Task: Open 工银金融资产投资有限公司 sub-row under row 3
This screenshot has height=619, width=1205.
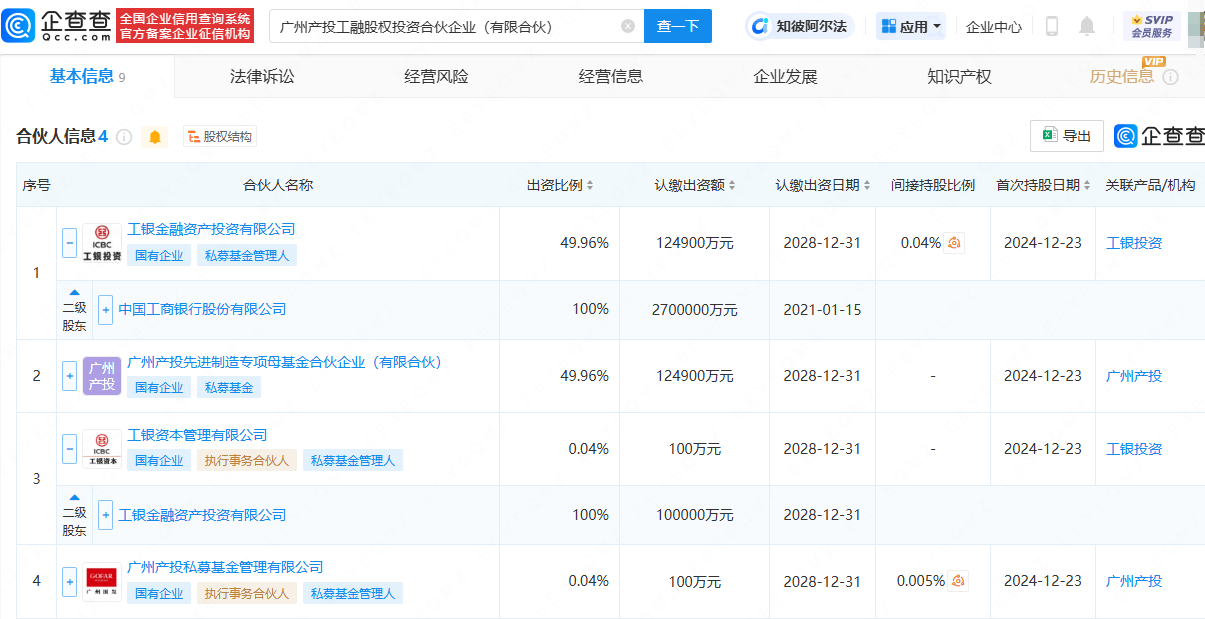Action: pos(202,515)
